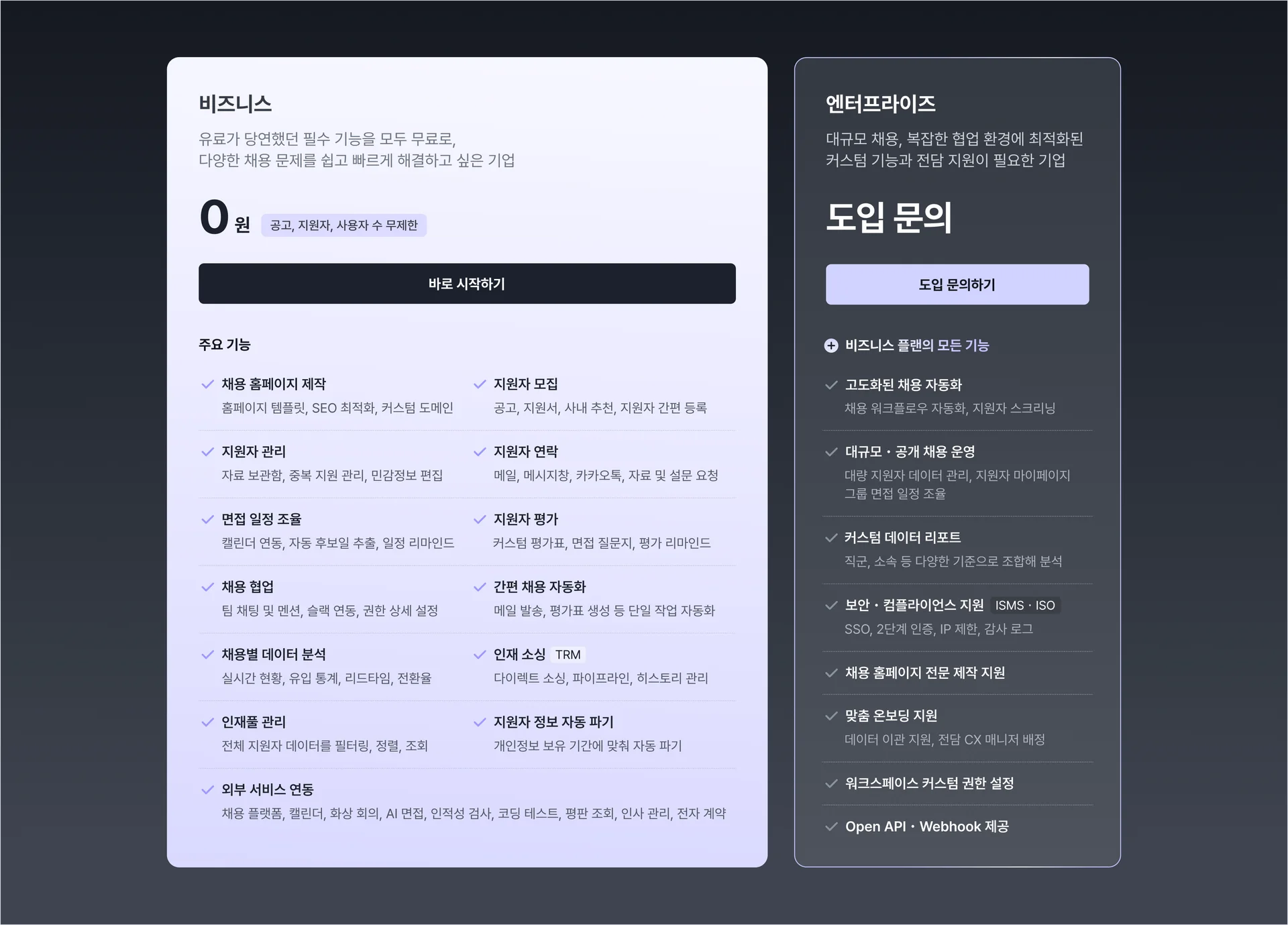Screen dimensions: 1288x925
Task: Select the 엔터프라이즈 plan title
Action: 880,104
